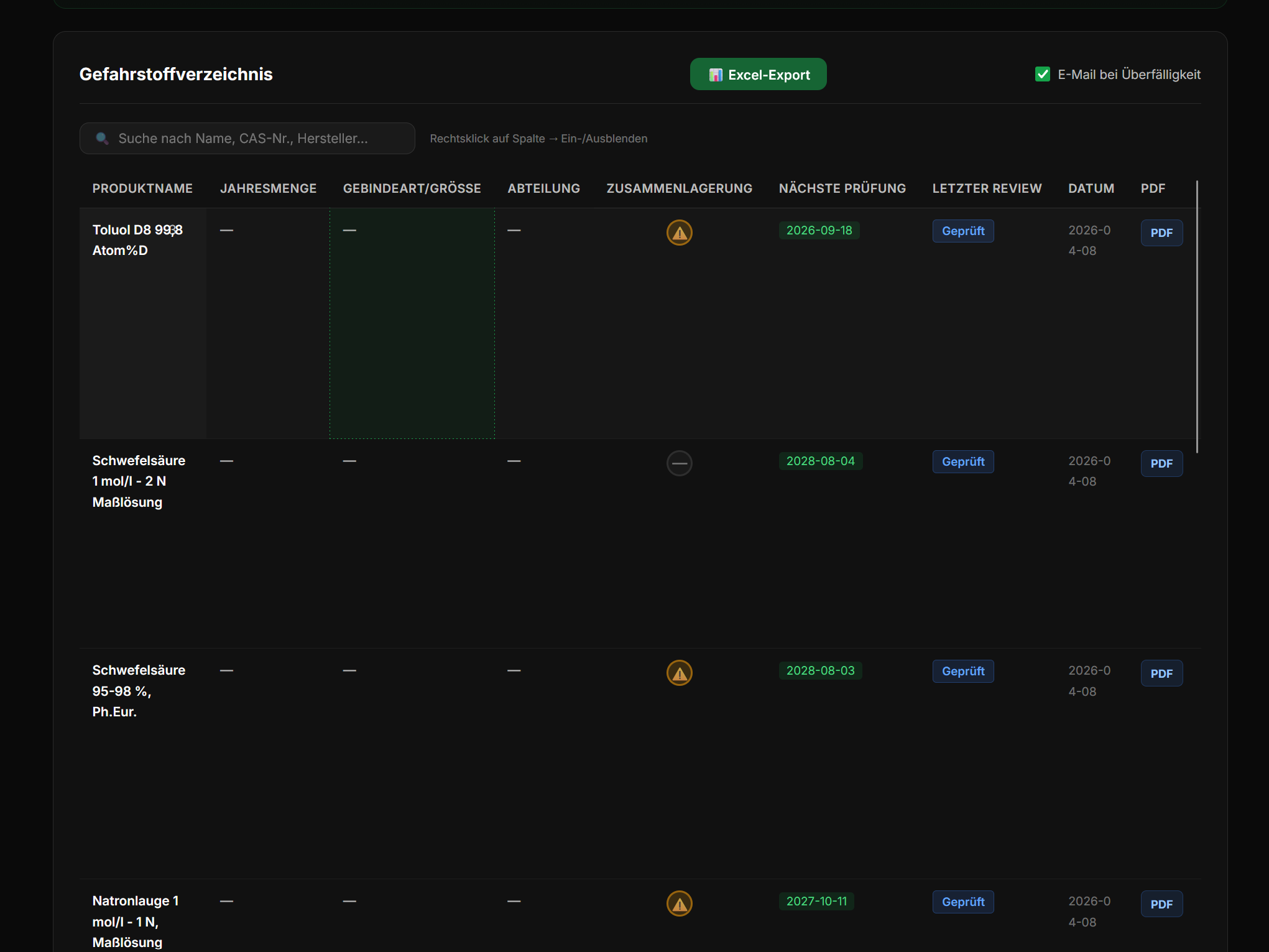Click the Gefahrstoffverzeichnis heading
Viewport: 1269px width, 952px height.
pos(176,74)
